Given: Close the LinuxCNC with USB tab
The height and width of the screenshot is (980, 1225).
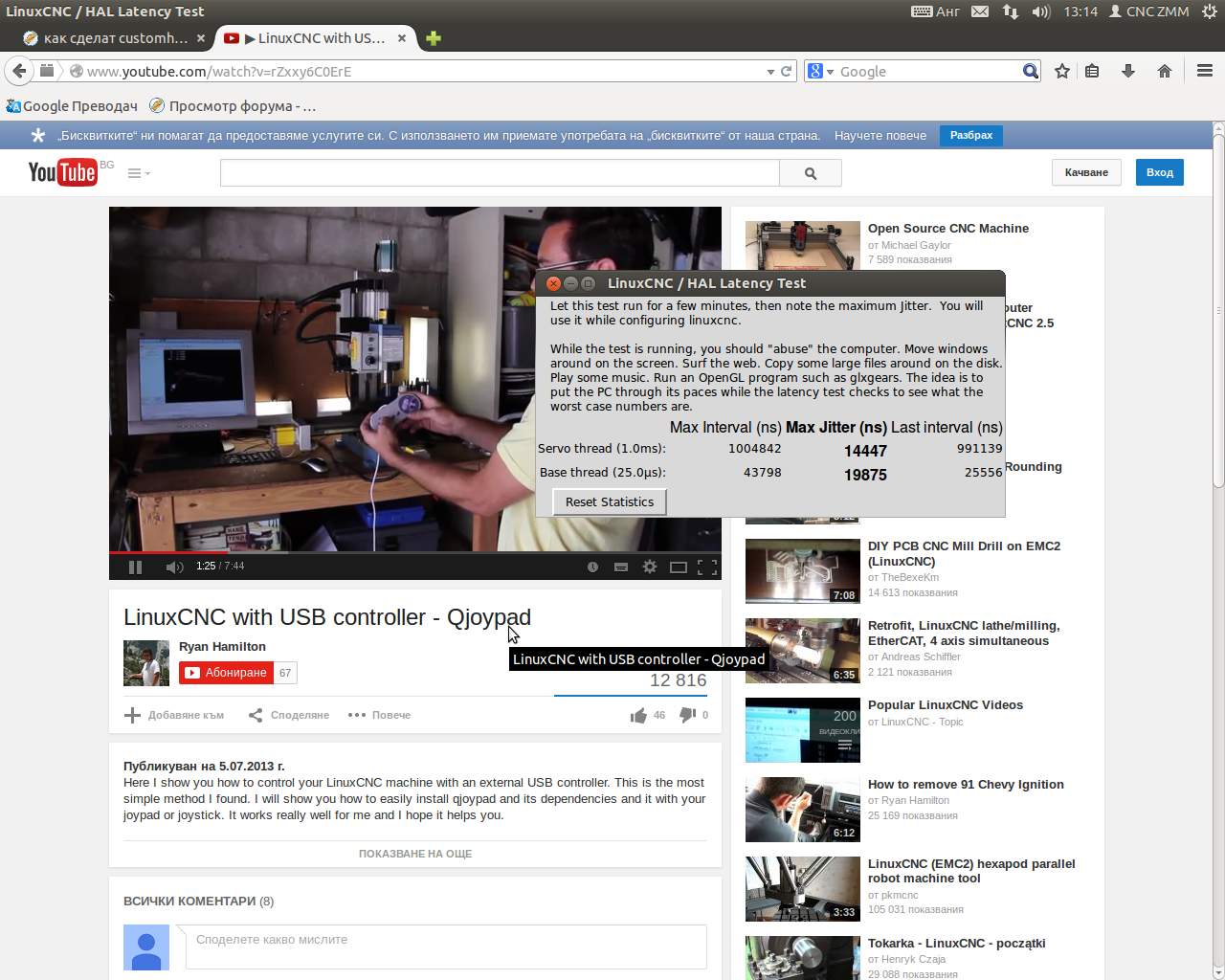Looking at the screenshot, I should [x=402, y=38].
